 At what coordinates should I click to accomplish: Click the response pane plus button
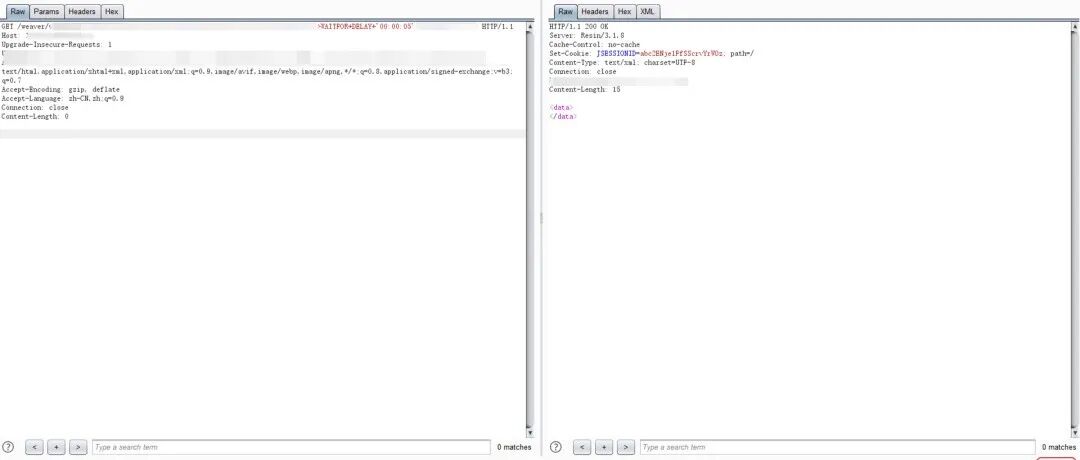point(604,448)
